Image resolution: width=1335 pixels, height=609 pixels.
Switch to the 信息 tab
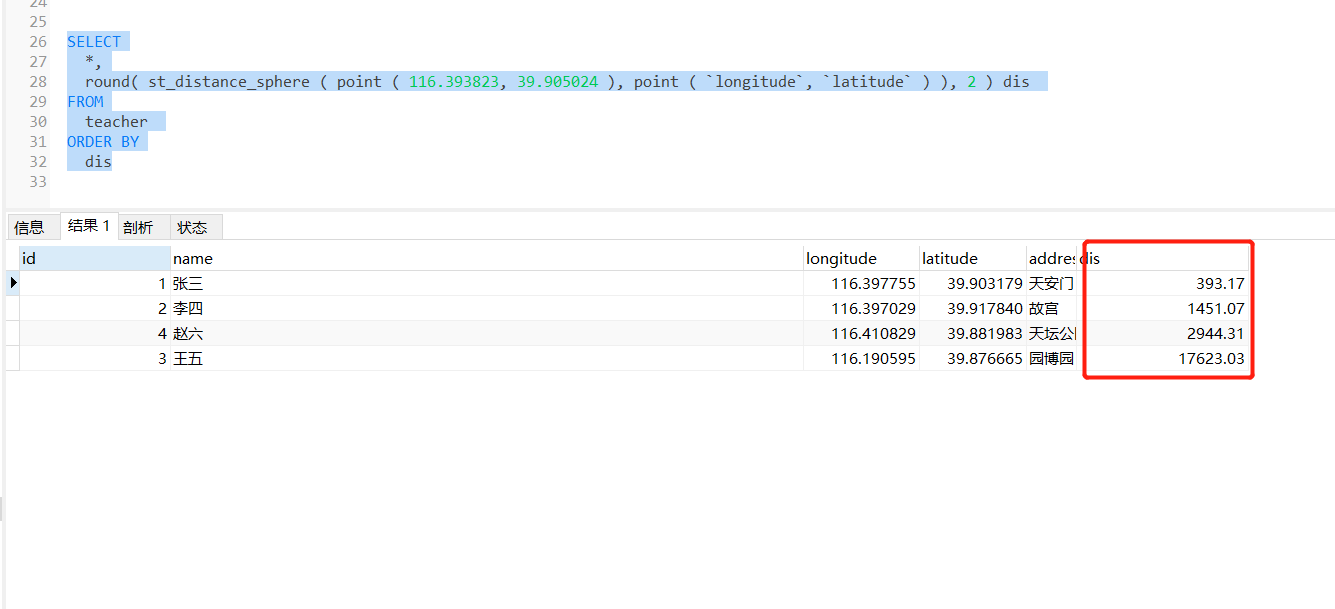tap(29, 227)
